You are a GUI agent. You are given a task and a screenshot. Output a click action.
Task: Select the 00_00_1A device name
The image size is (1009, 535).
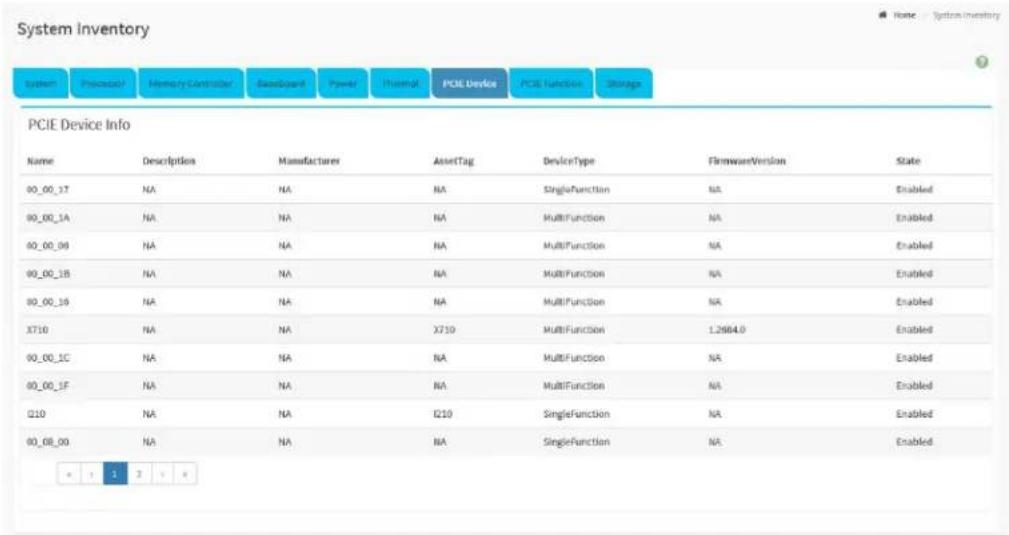[48, 218]
